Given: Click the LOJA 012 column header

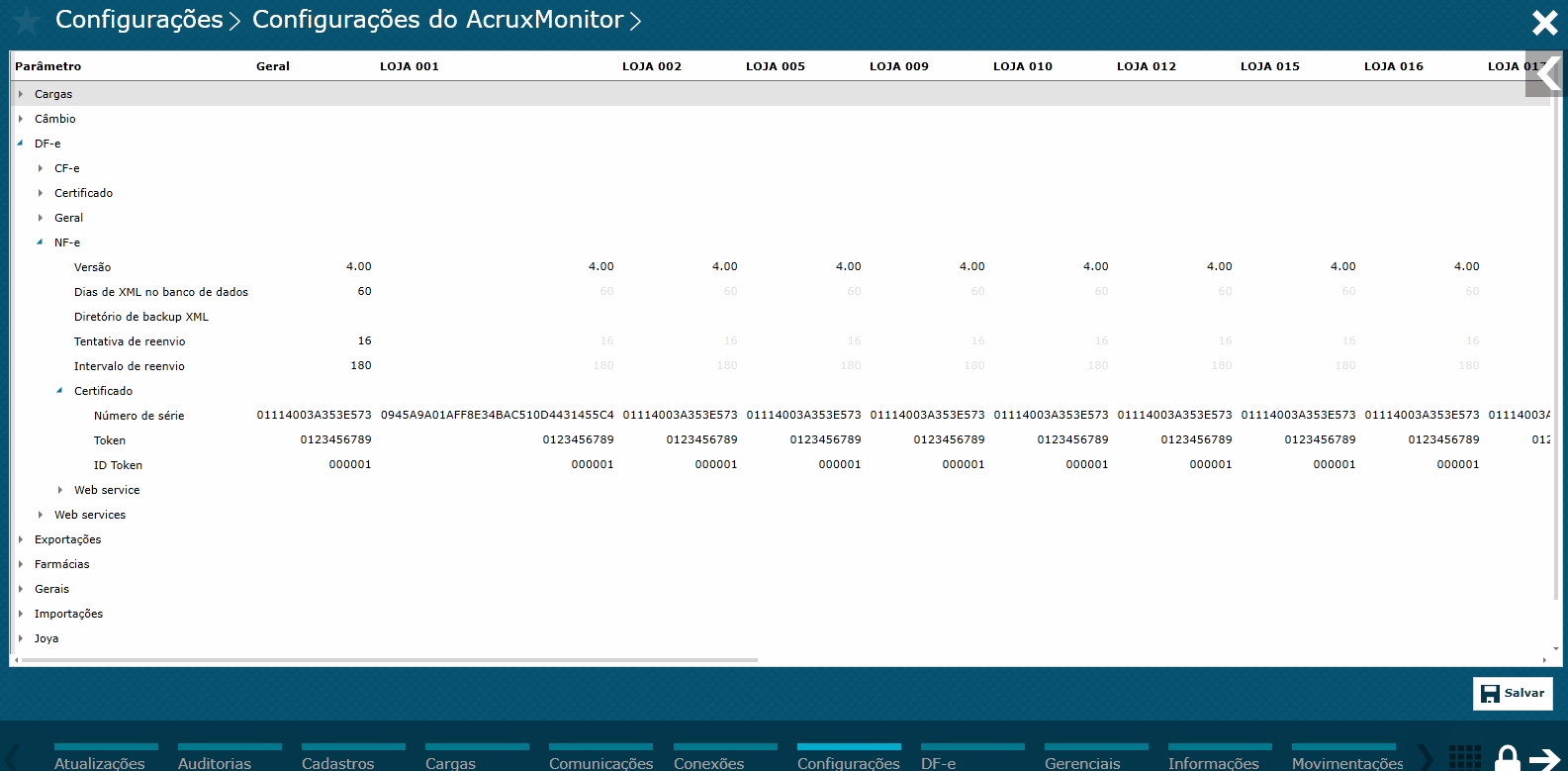Looking at the screenshot, I should [x=1147, y=66].
